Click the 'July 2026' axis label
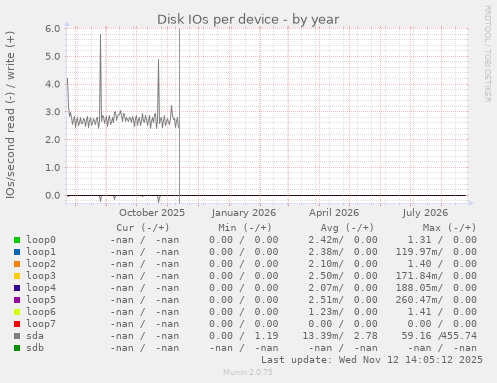The width and height of the screenshot is (497, 383). (x=425, y=213)
